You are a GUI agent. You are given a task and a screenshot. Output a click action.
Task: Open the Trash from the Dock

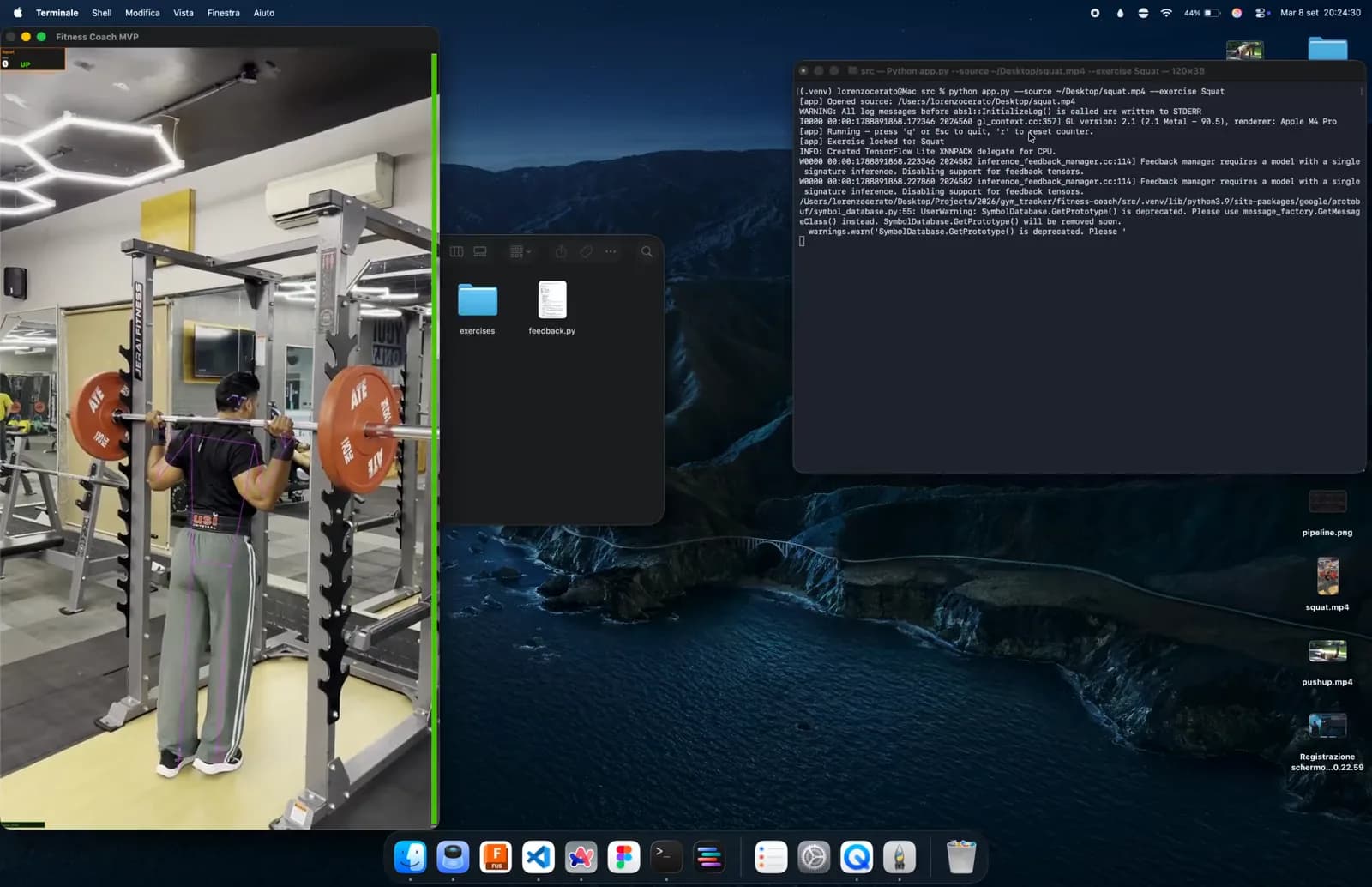(961, 856)
